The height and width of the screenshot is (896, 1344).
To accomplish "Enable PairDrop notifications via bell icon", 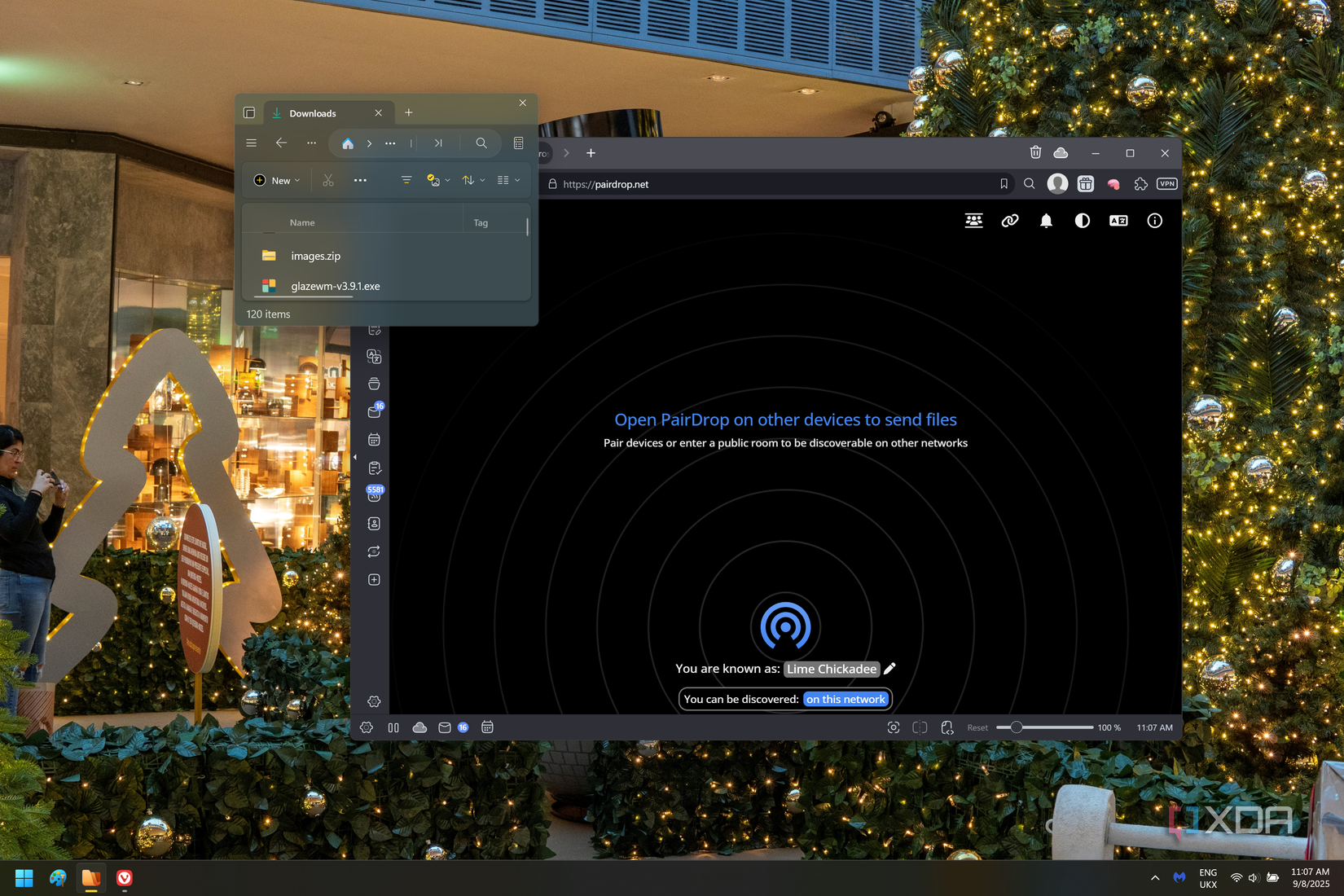I will 1046,220.
